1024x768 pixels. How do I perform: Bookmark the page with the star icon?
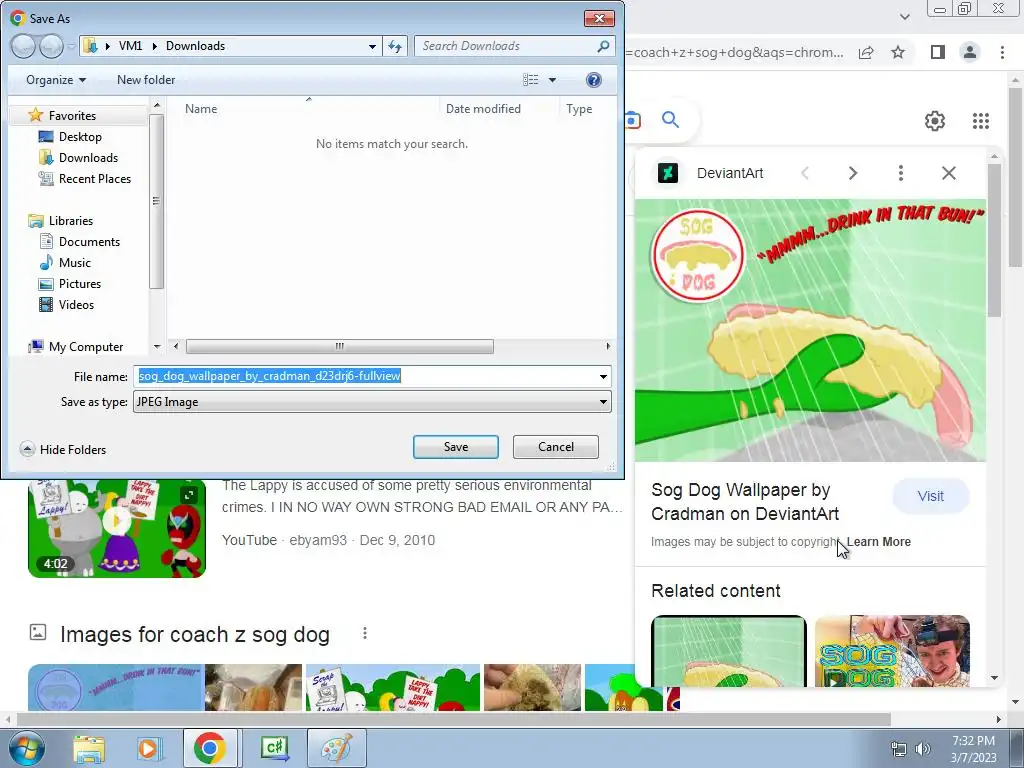pos(898,52)
